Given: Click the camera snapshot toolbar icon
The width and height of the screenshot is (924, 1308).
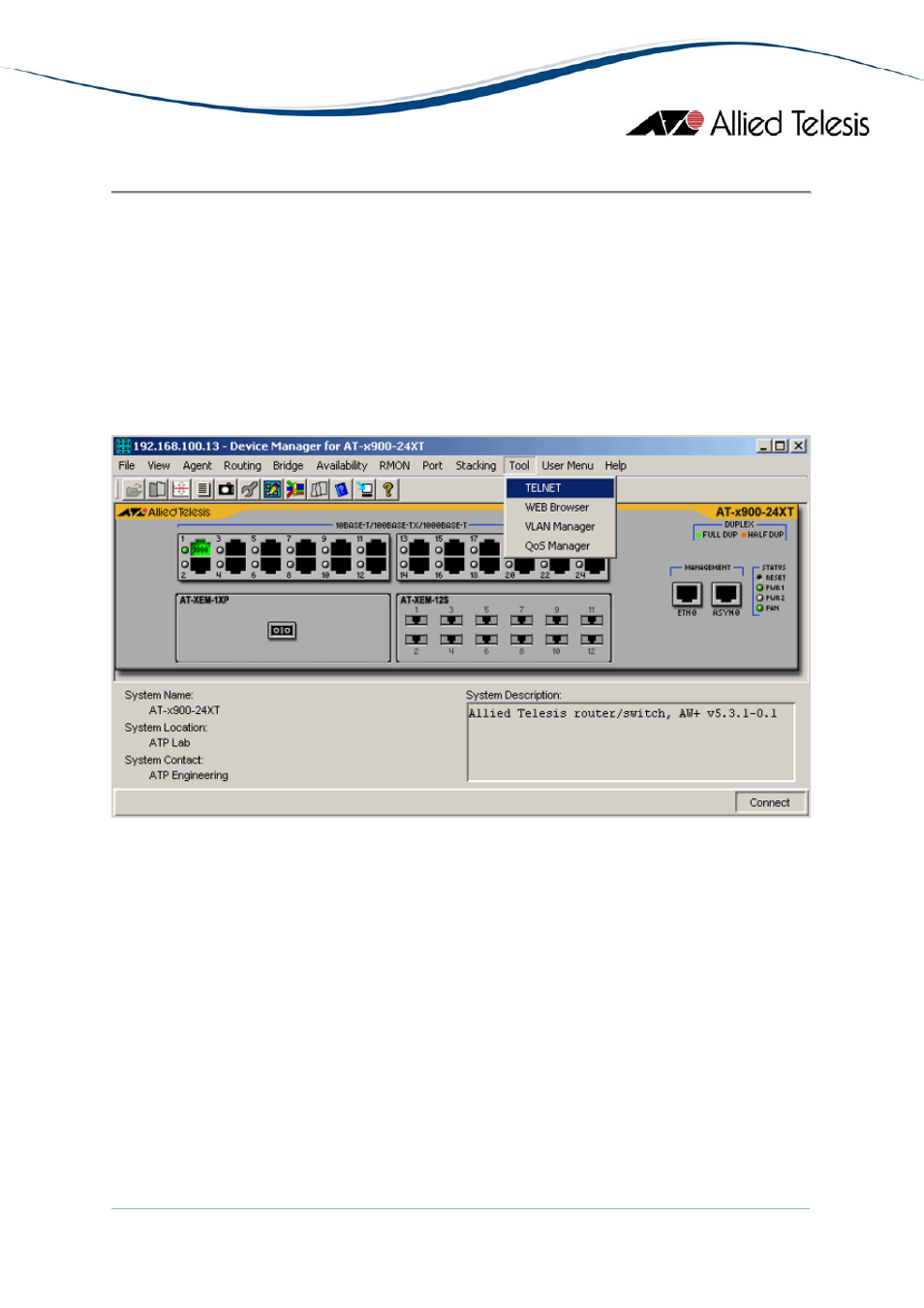Looking at the screenshot, I should coord(226,490).
